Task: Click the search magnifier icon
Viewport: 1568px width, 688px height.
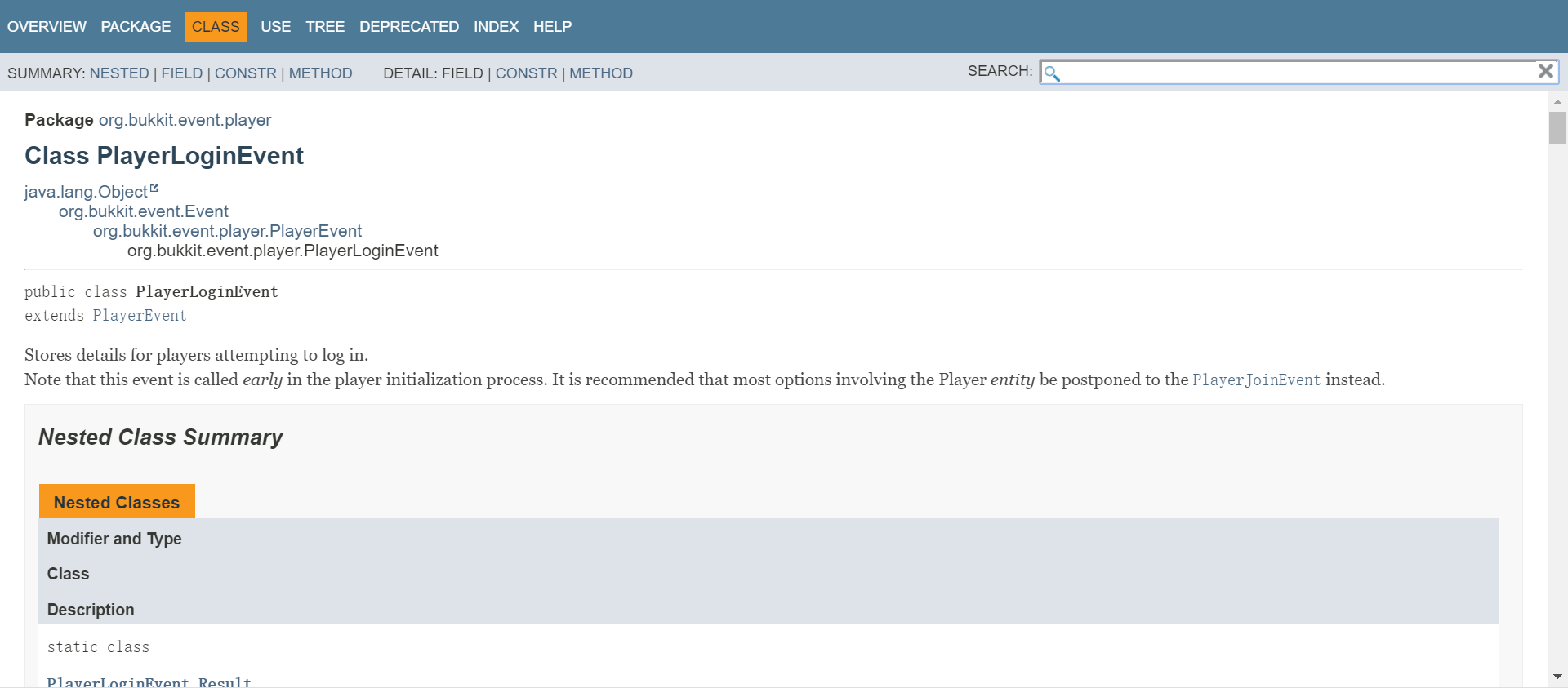Action: pos(1052,73)
